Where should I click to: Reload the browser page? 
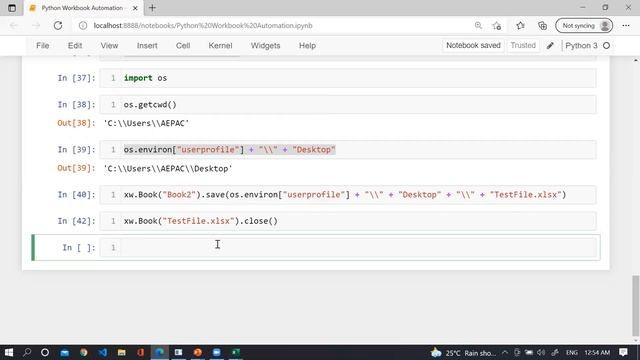point(58,26)
